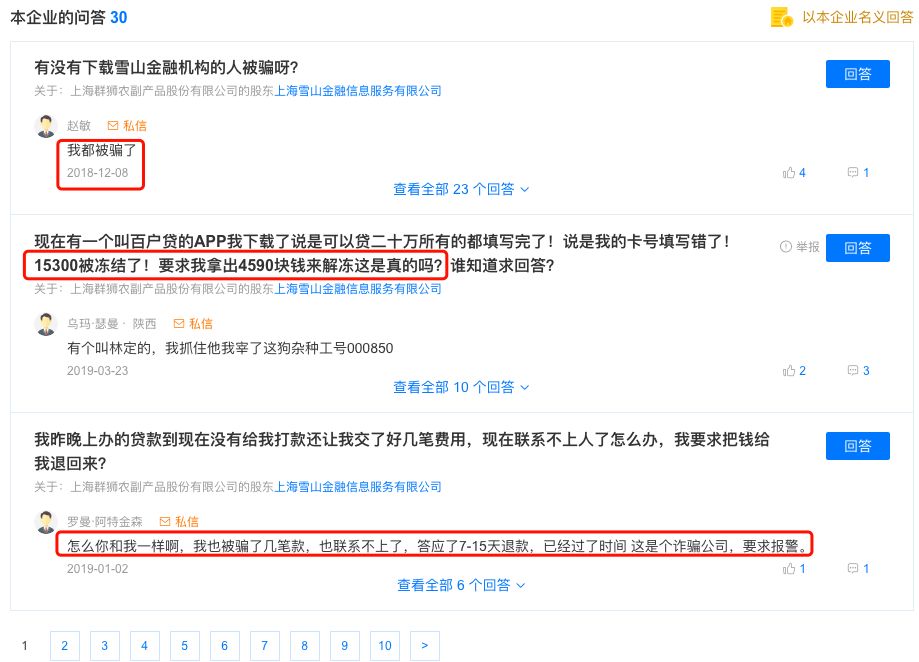Open question 有没有下载雪山金融机构的人被骗呀?
The image size is (919, 662).
coord(166,68)
